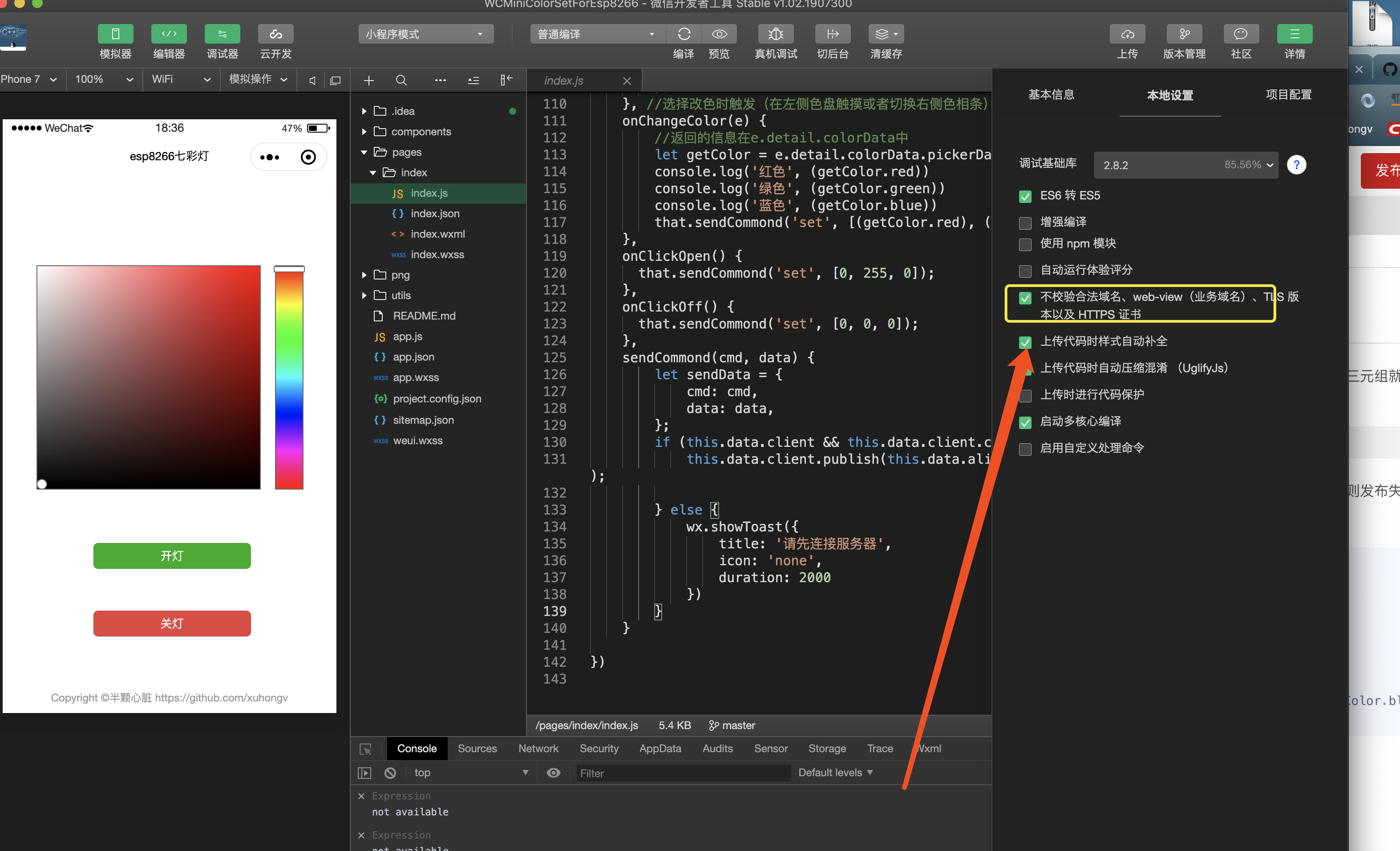1400x851 pixels.
Task: Toggle 启动多核心编译 checkbox
Action: pyautogui.click(x=1025, y=421)
